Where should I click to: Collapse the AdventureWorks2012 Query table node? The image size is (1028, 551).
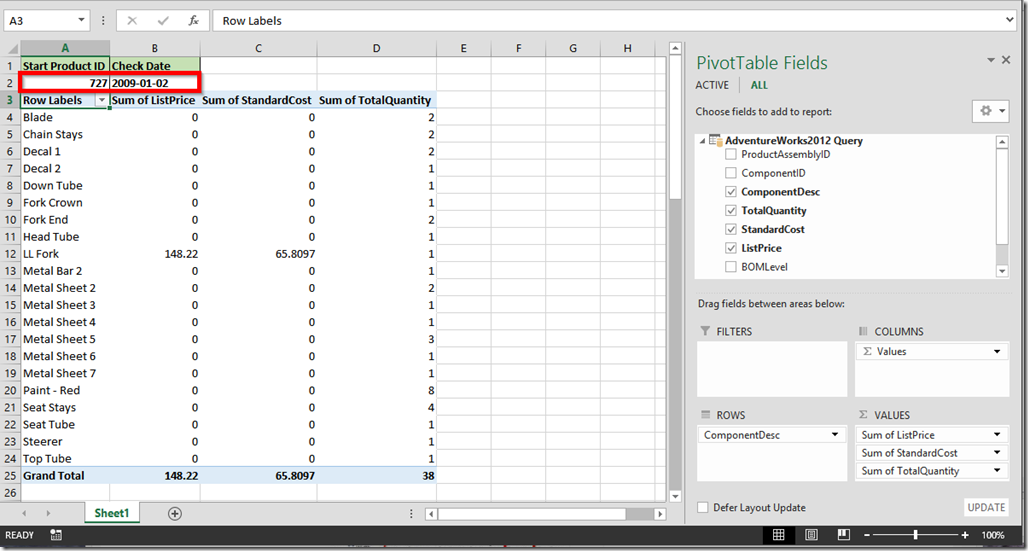click(x=703, y=140)
